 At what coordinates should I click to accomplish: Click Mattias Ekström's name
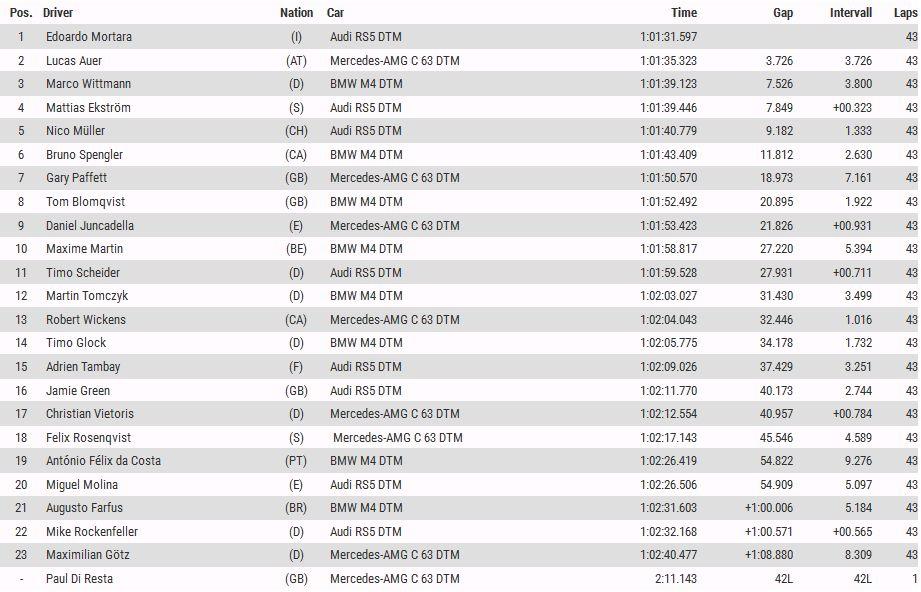pos(88,107)
